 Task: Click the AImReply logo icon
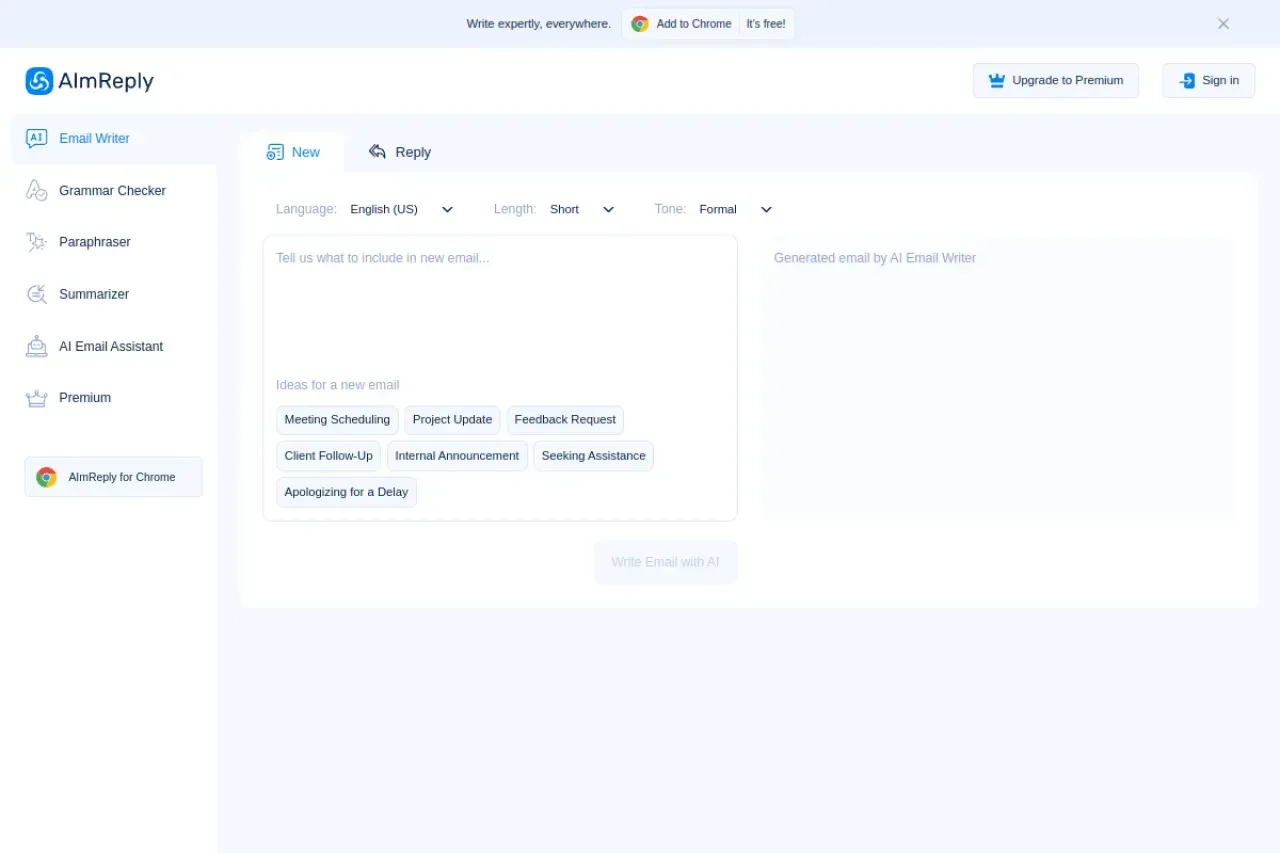[39, 81]
